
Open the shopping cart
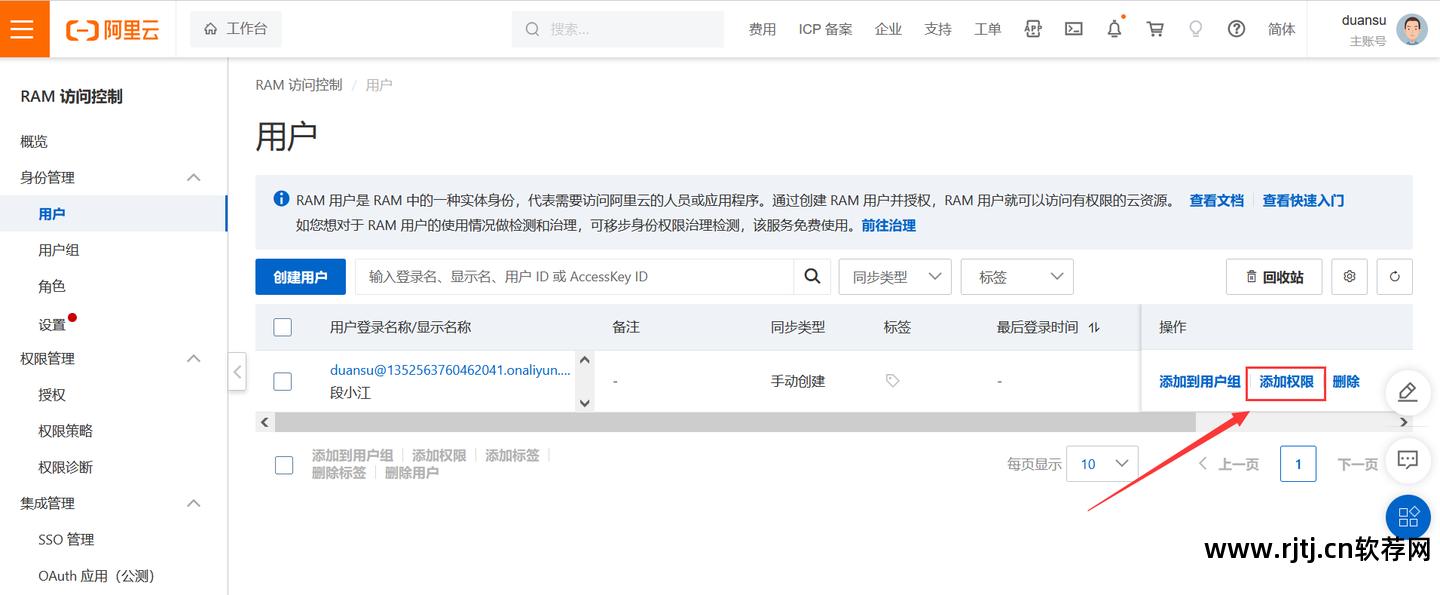click(x=1155, y=29)
